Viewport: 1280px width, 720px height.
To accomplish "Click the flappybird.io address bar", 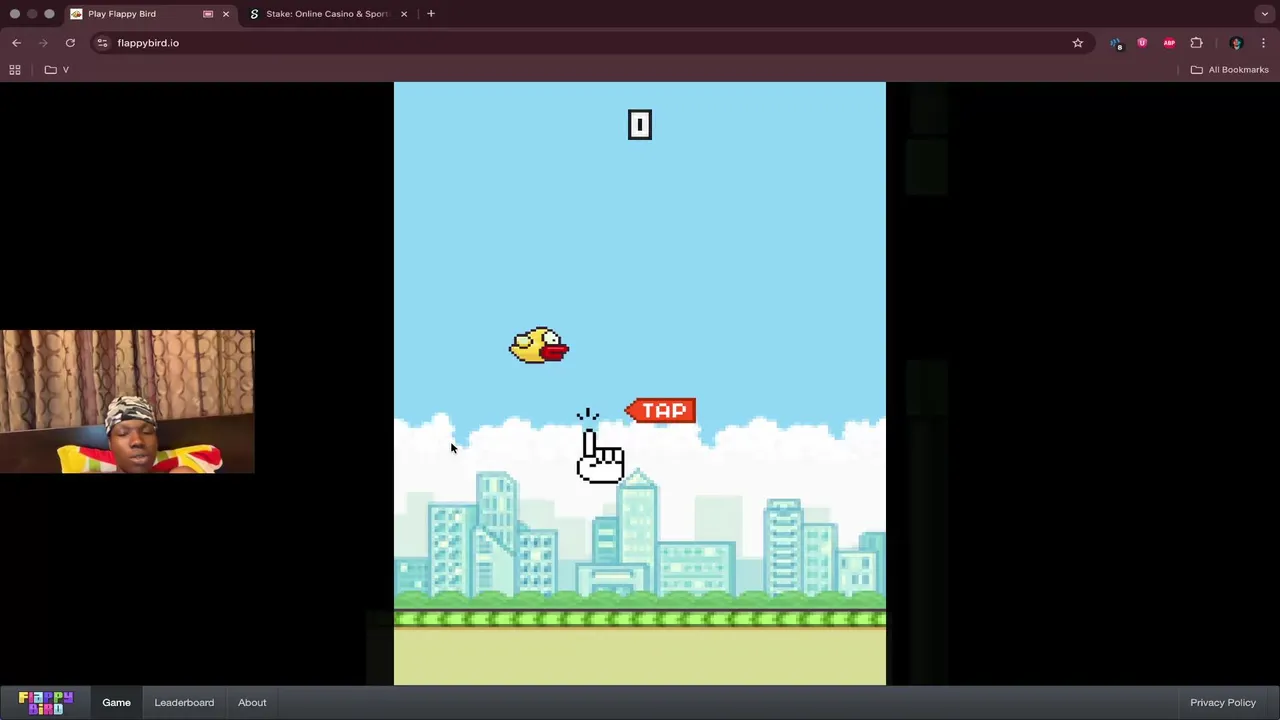I will 590,43.
